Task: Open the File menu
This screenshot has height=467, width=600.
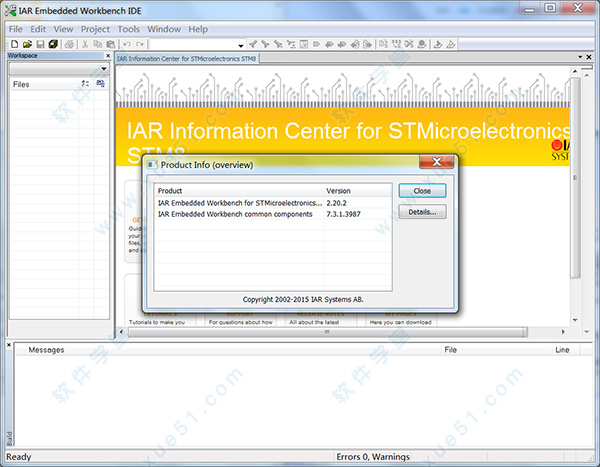Action: (16, 29)
